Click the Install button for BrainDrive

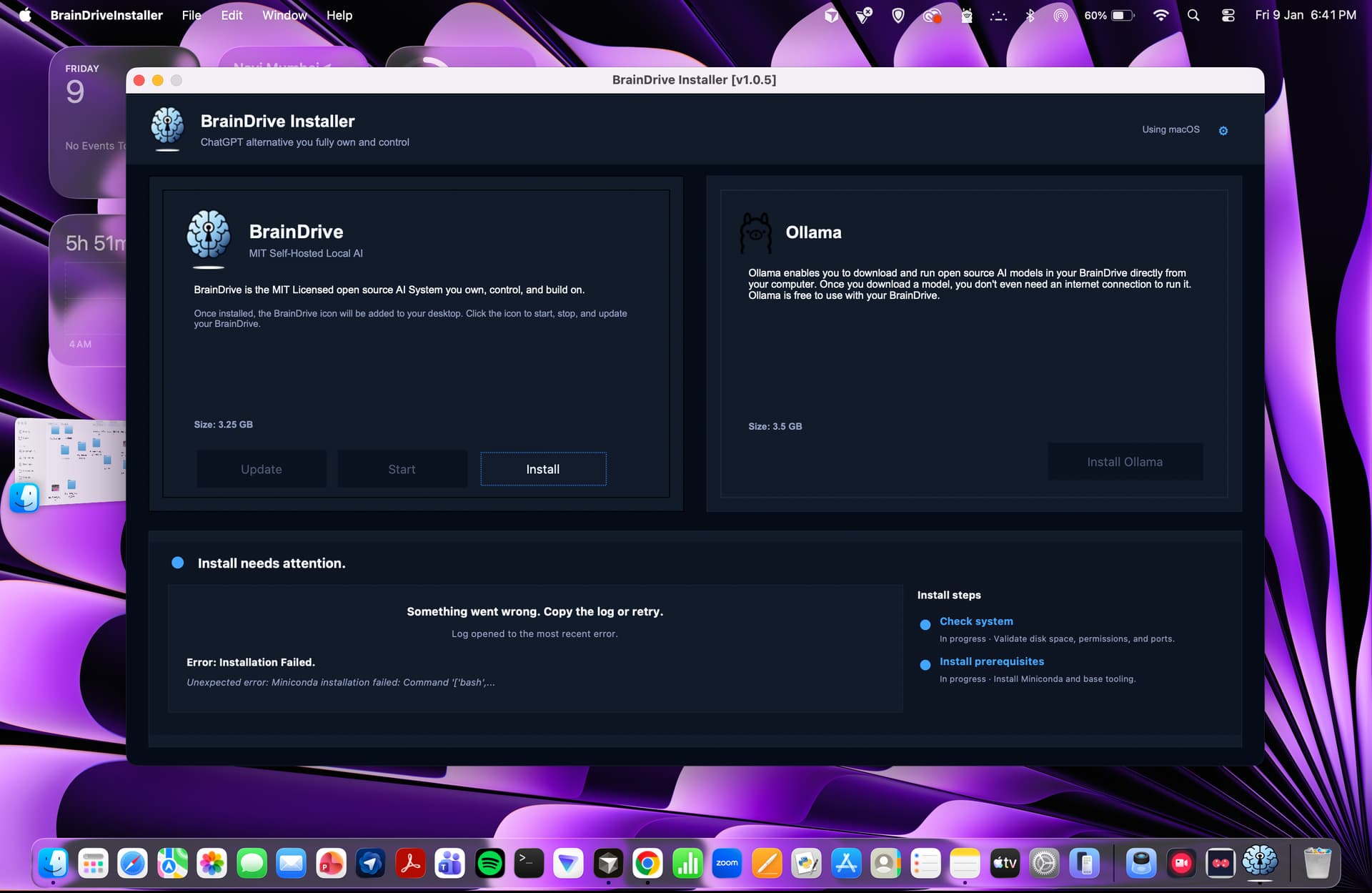[x=543, y=469]
